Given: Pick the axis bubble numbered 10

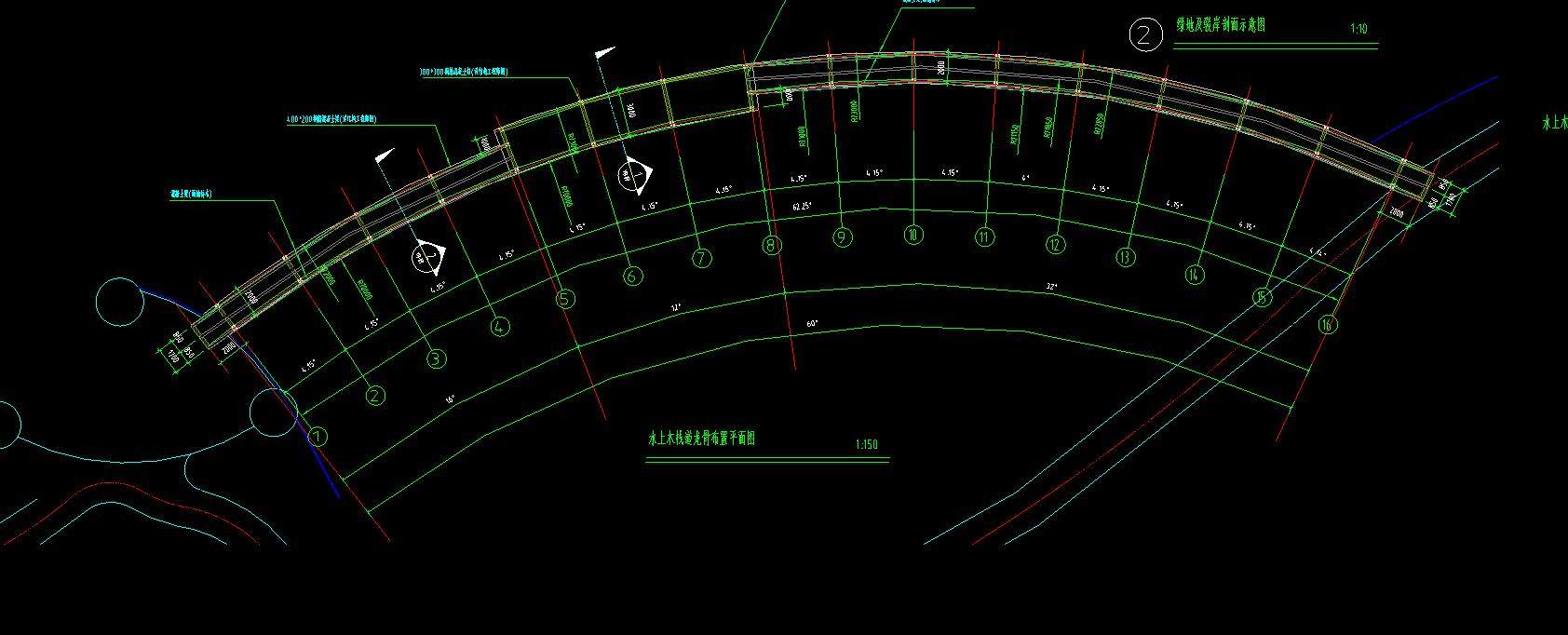Looking at the screenshot, I should (912, 236).
